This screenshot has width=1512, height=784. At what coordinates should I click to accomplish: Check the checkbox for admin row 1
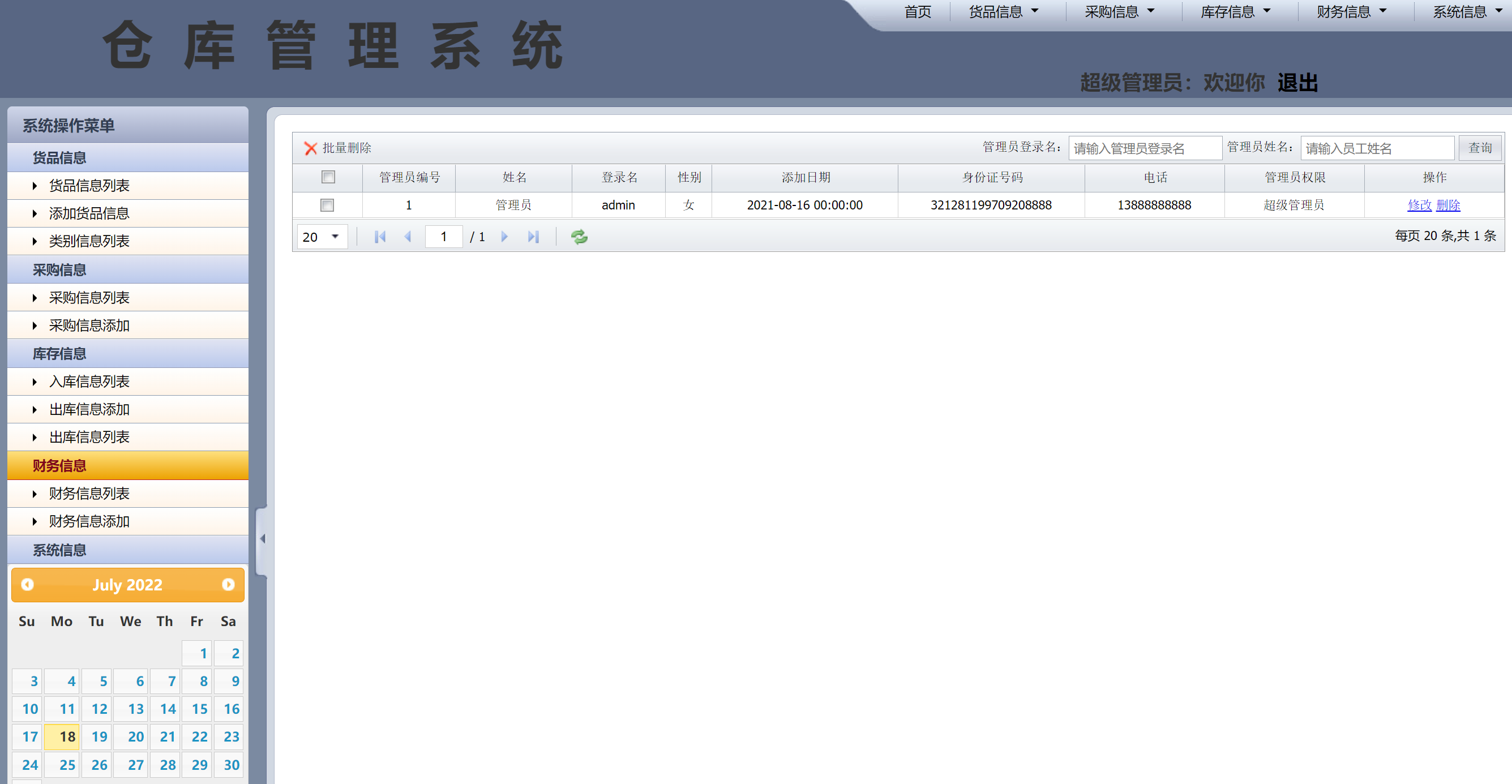coord(328,205)
